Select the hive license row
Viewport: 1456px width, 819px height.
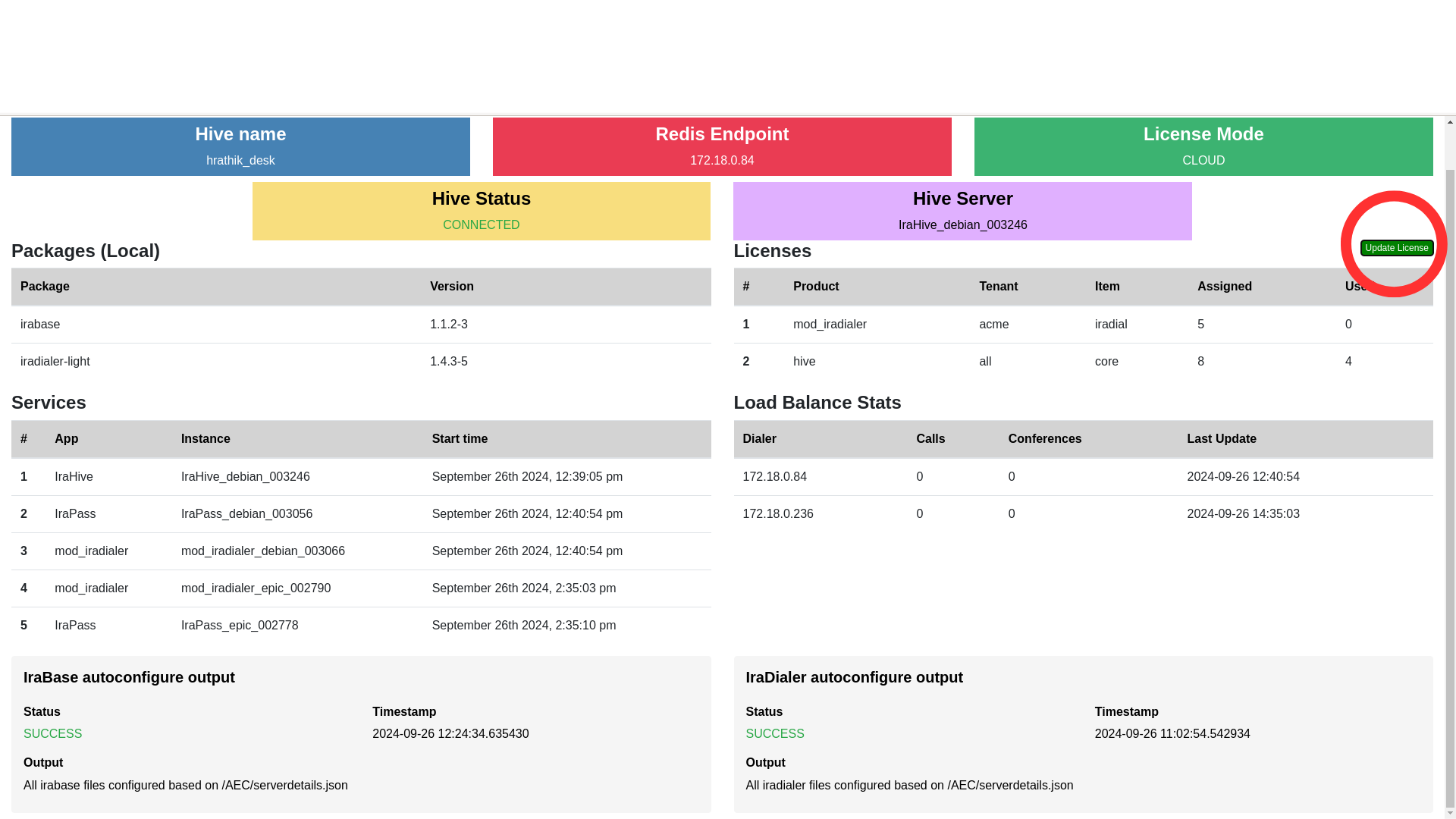[1083, 362]
